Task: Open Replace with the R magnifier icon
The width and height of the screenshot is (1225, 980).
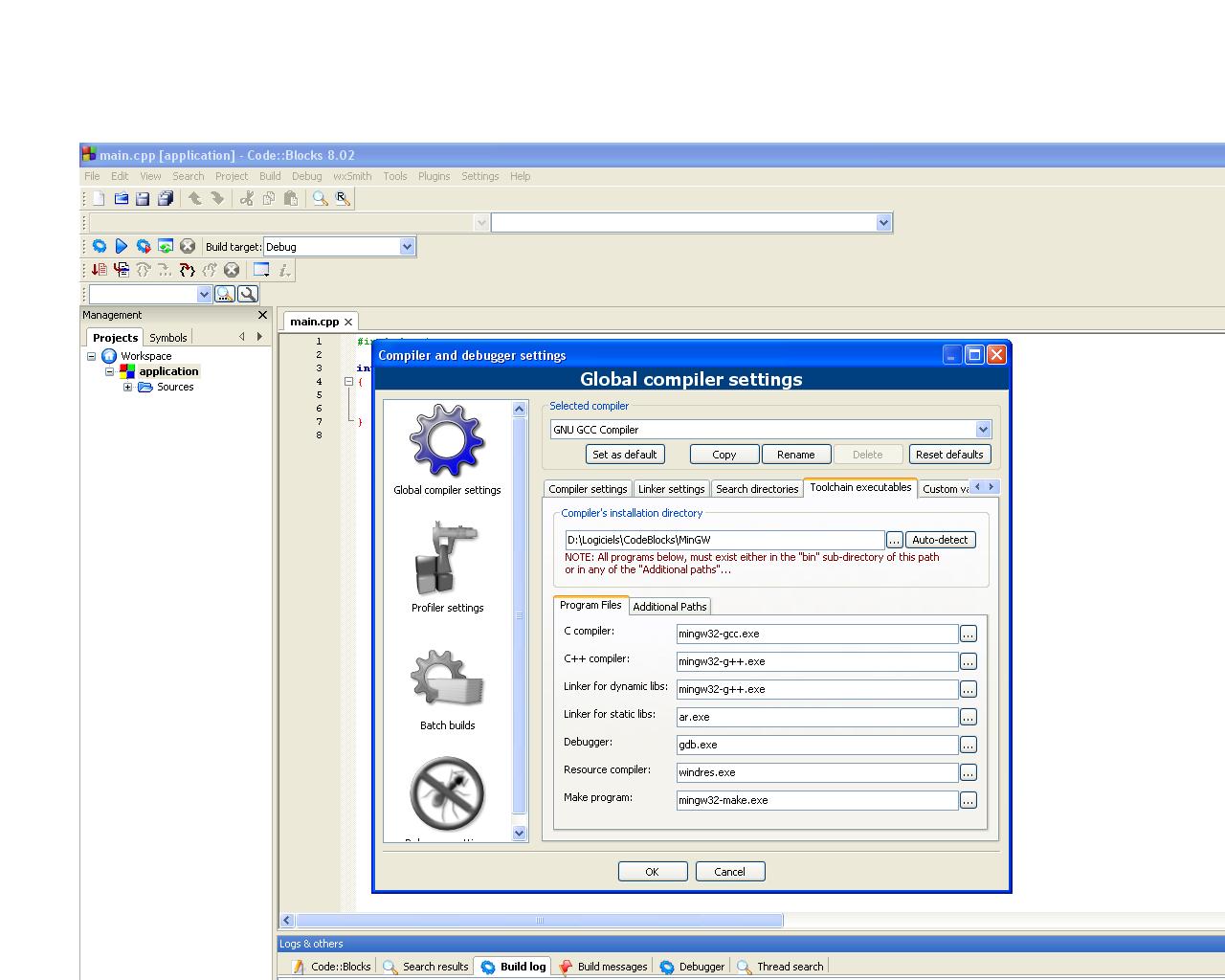Action: pos(343,198)
